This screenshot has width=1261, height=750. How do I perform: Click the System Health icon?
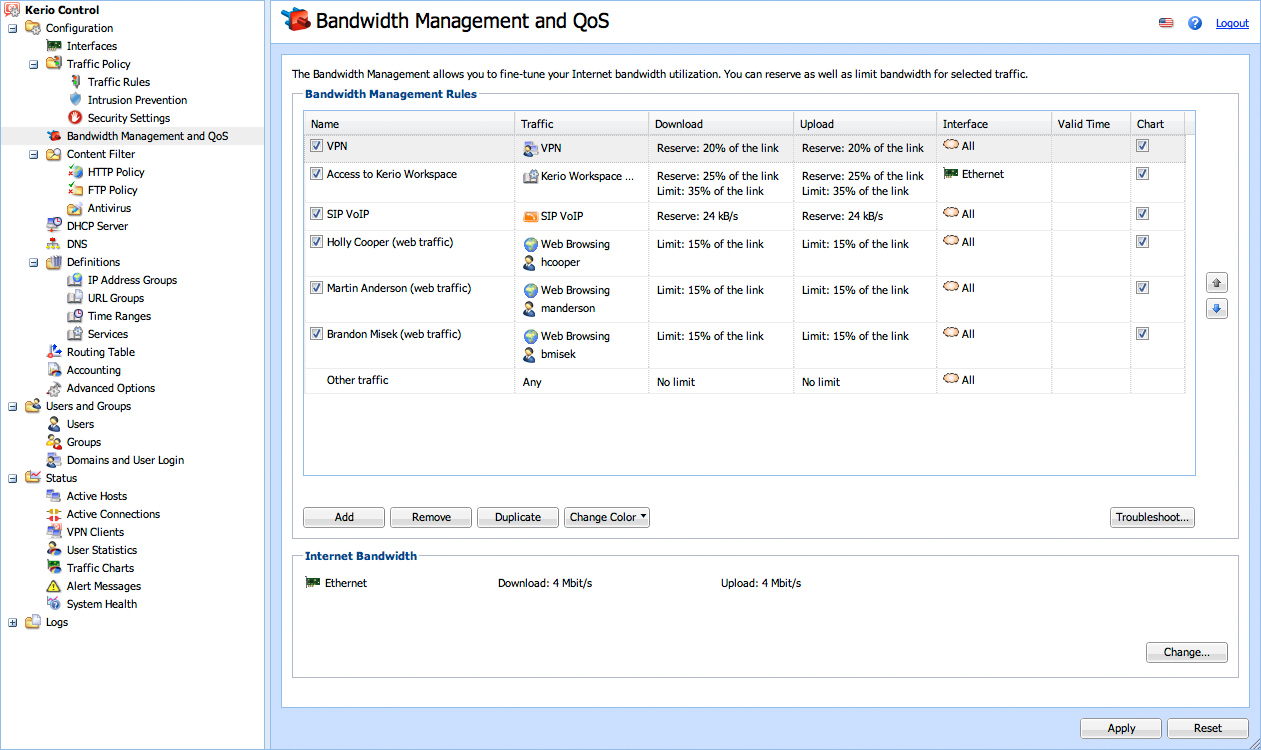pyautogui.click(x=55, y=604)
